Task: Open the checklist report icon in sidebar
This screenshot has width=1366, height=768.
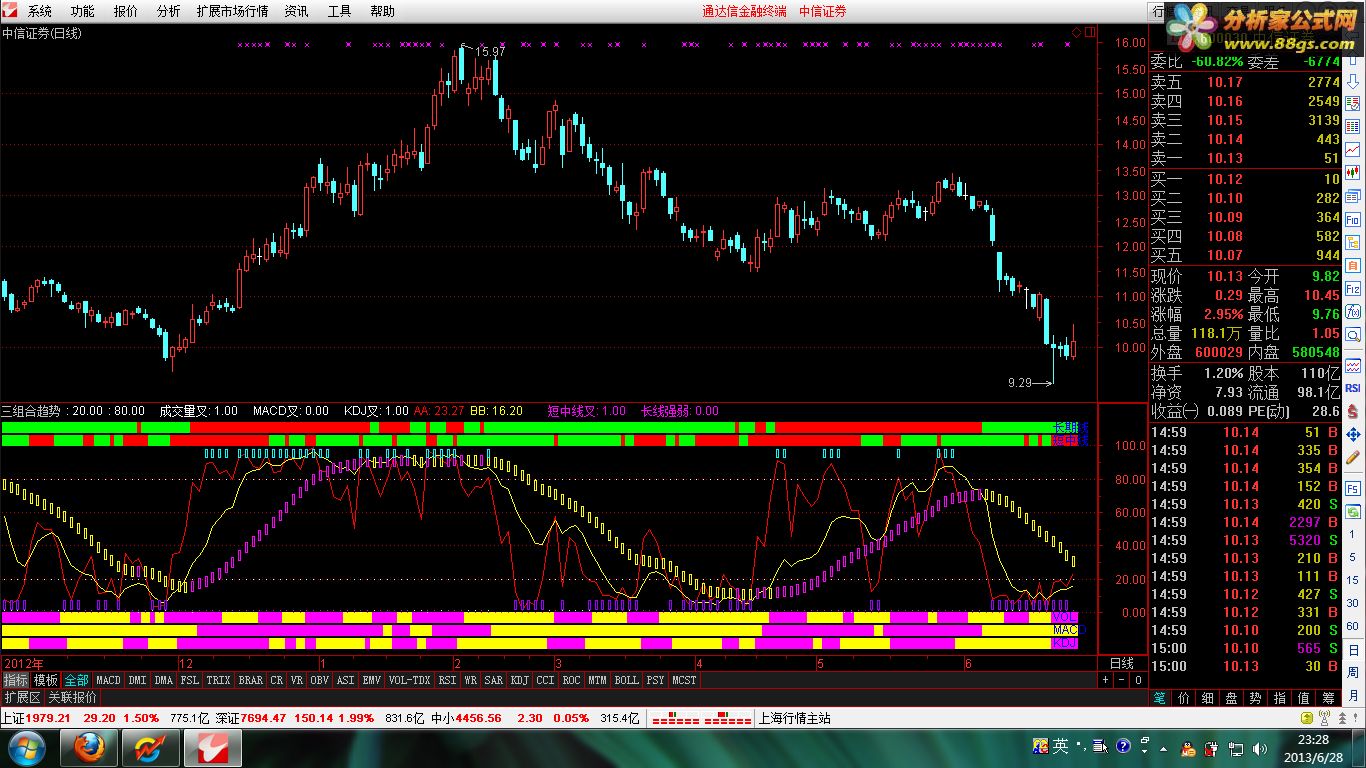Action: coord(1353,104)
